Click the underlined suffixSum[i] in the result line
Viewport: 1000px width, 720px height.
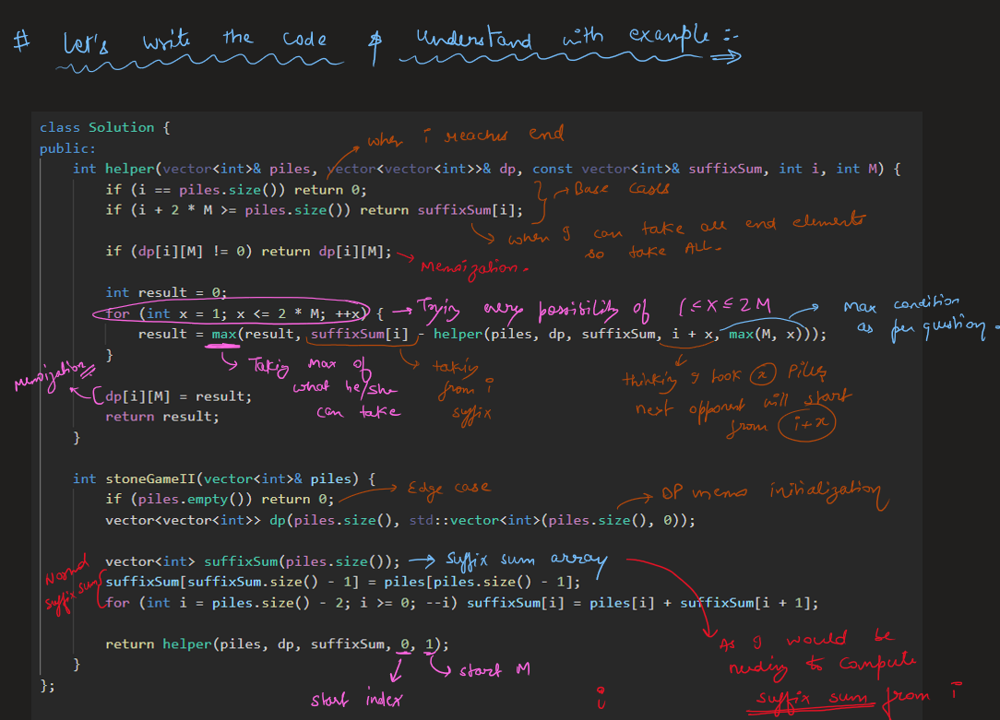click(x=359, y=334)
